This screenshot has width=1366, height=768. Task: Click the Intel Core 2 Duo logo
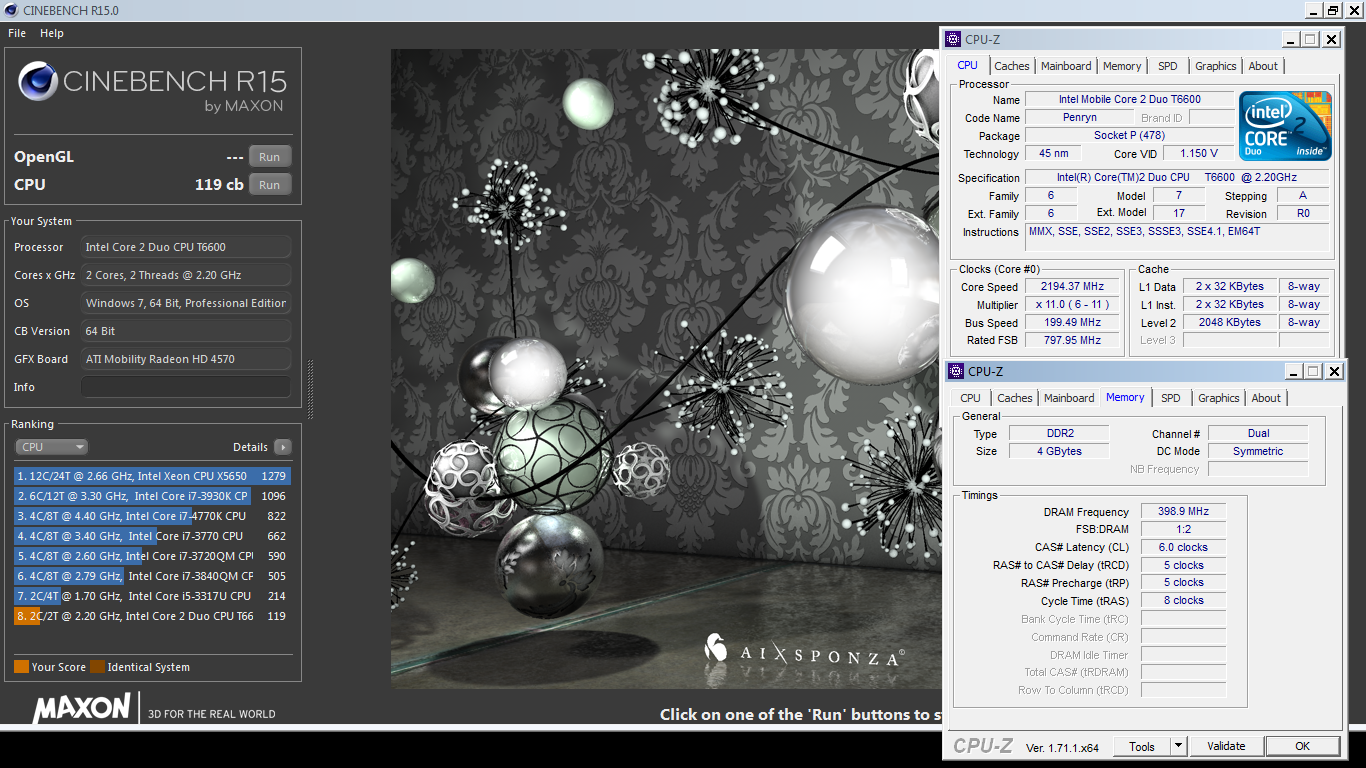[x=1286, y=126]
